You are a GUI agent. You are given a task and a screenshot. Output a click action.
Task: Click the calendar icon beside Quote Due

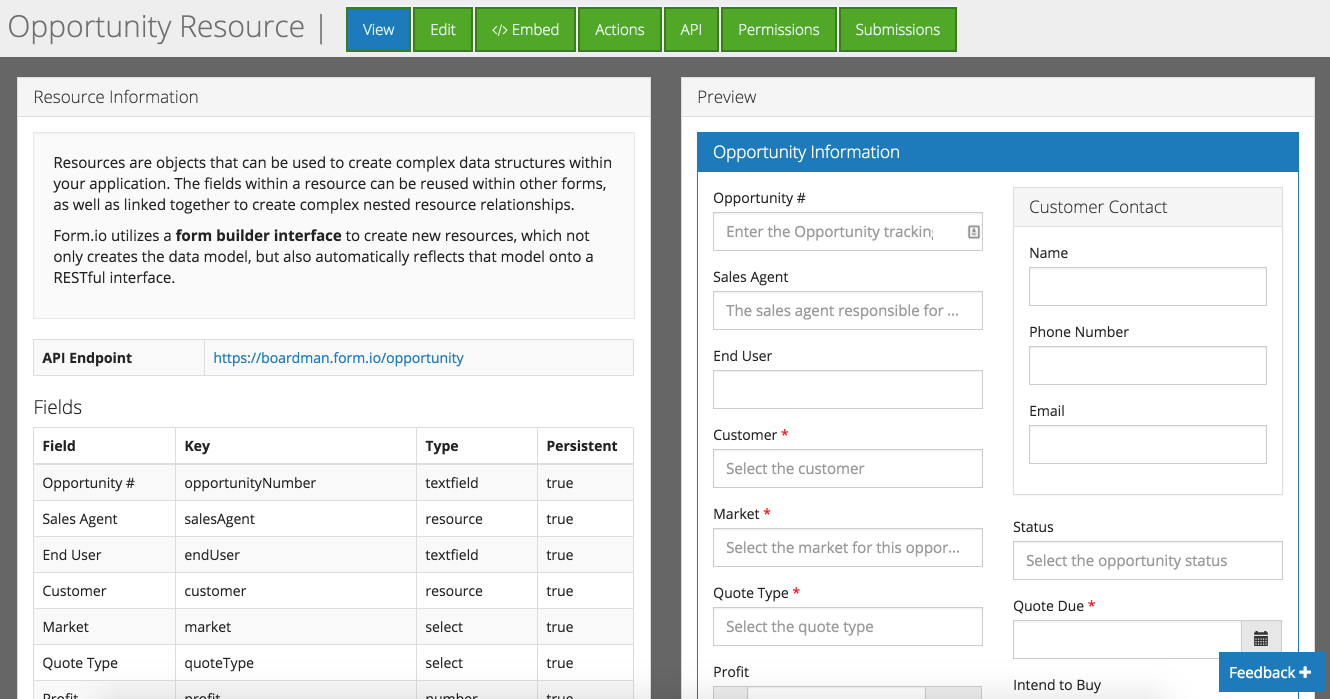click(1261, 639)
